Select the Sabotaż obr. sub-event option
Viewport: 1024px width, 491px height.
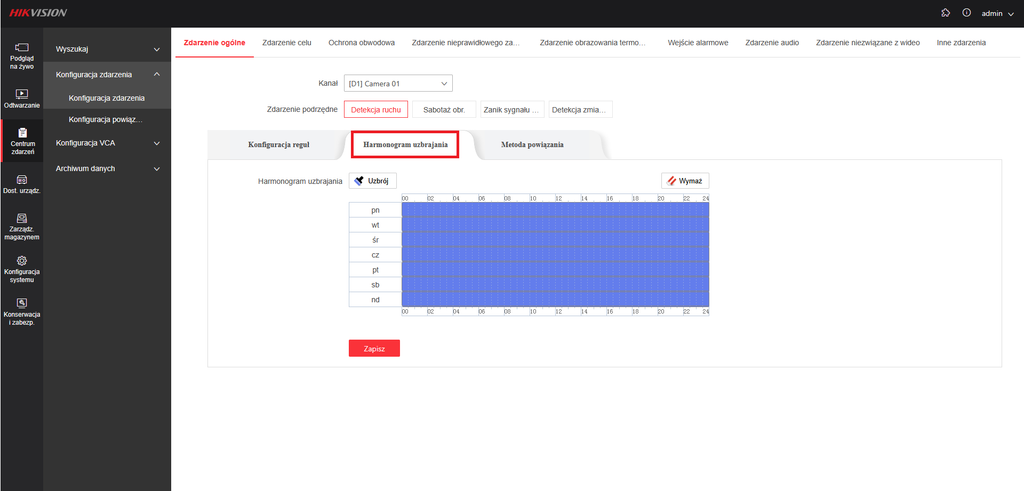tap(444, 110)
